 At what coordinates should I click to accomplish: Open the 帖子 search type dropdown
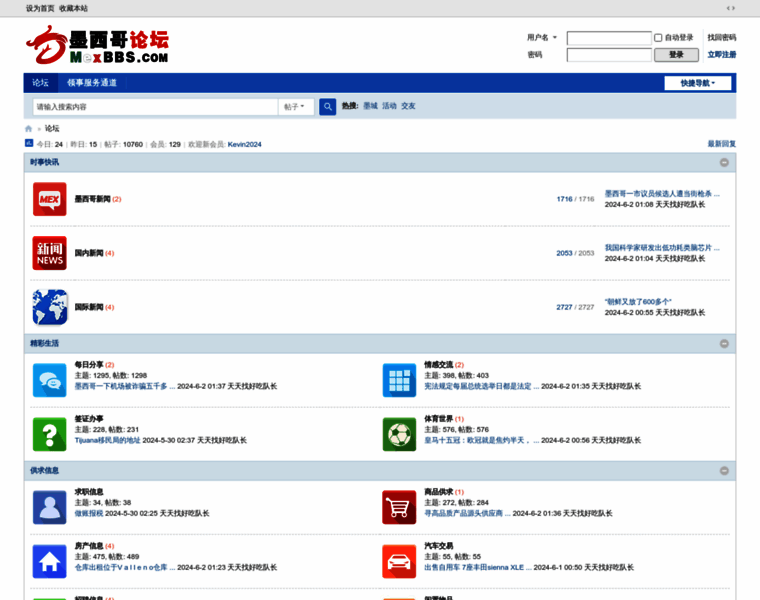(295, 106)
